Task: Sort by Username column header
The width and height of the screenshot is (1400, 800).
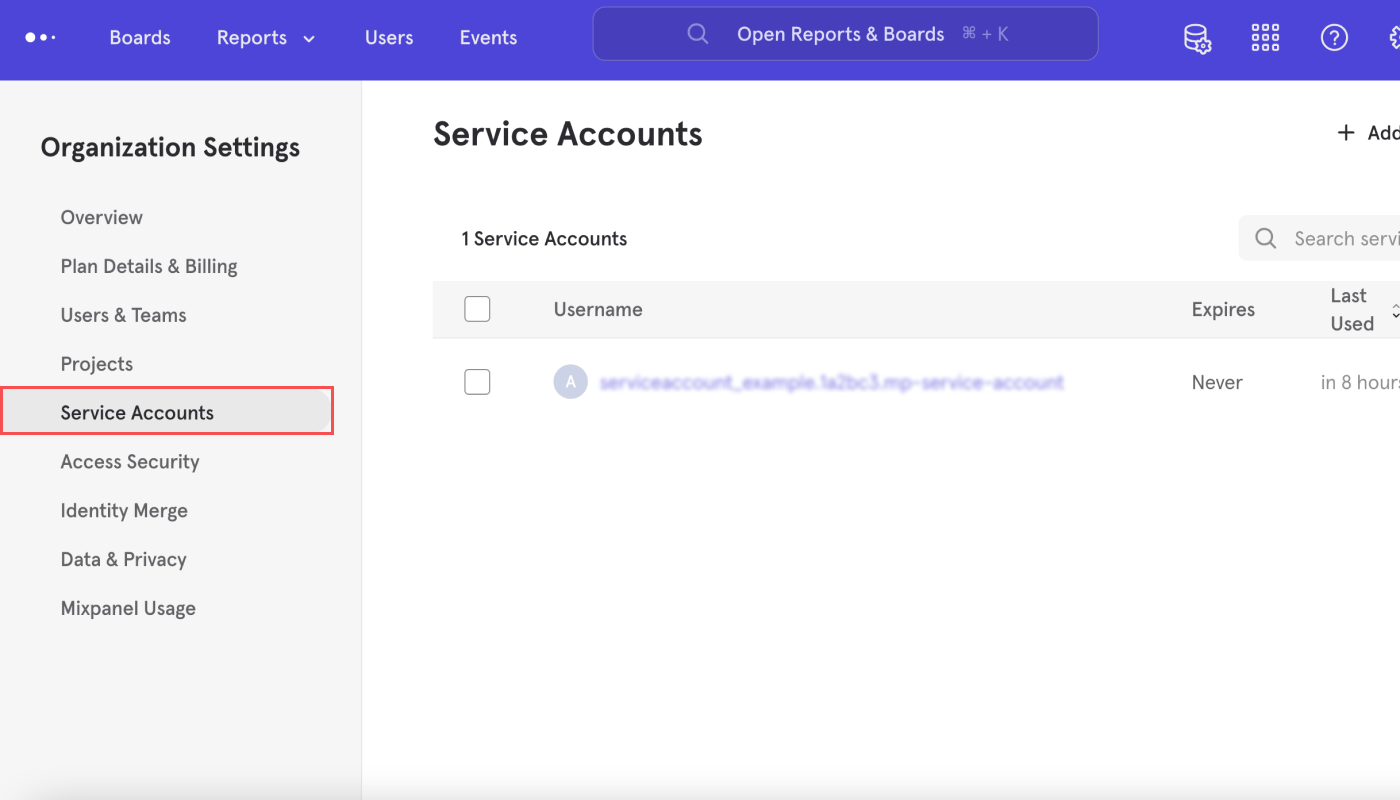Action: (x=598, y=309)
